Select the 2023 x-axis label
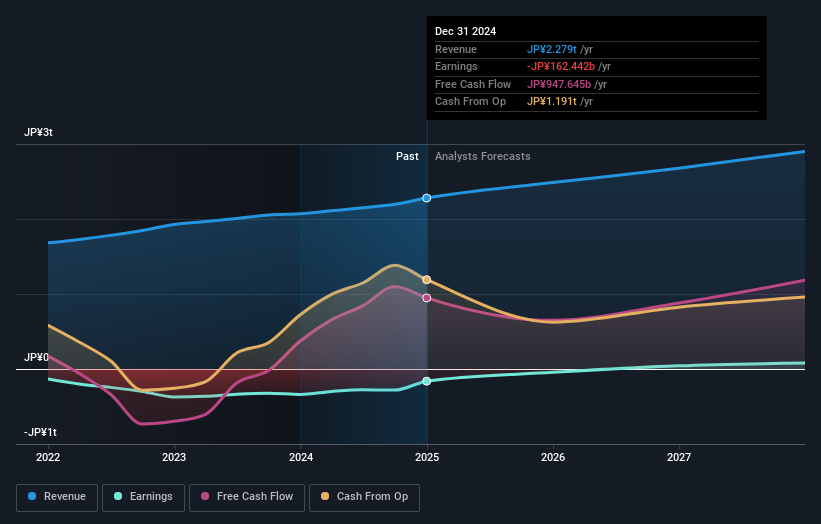The image size is (821, 524). click(x=174, y=457)
